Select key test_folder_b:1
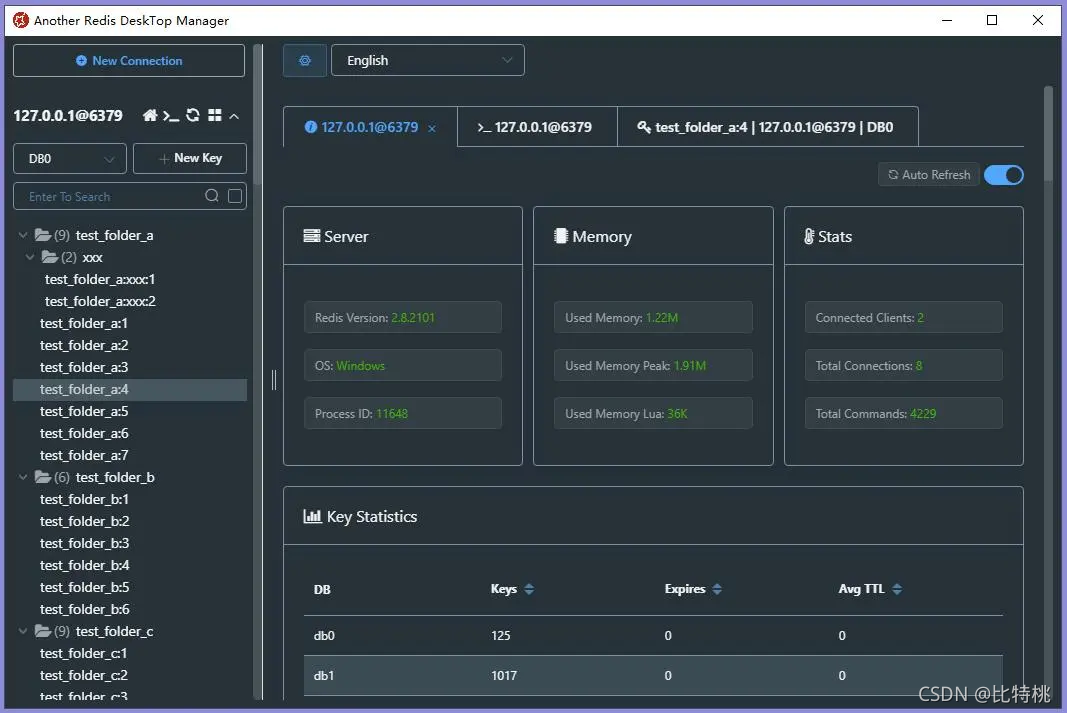Screen dimensions: 1067x713 point(84,499)
